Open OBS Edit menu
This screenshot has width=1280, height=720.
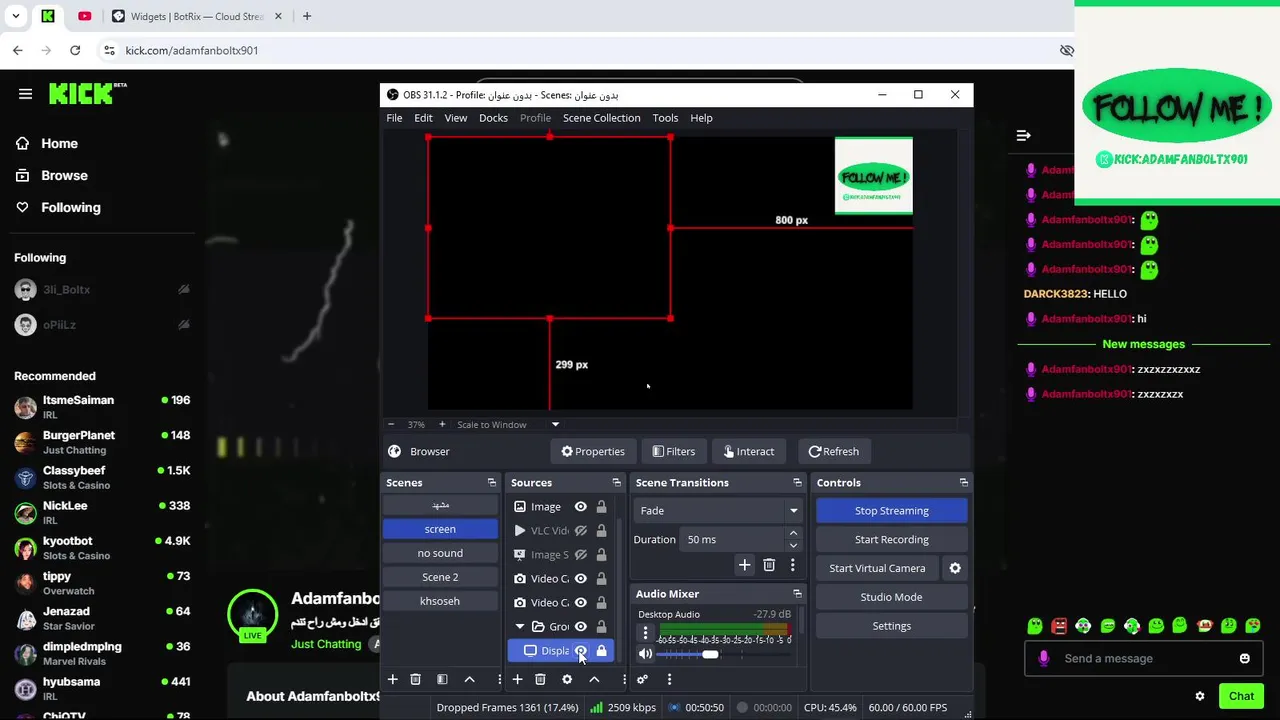click(x=423, y=118)
